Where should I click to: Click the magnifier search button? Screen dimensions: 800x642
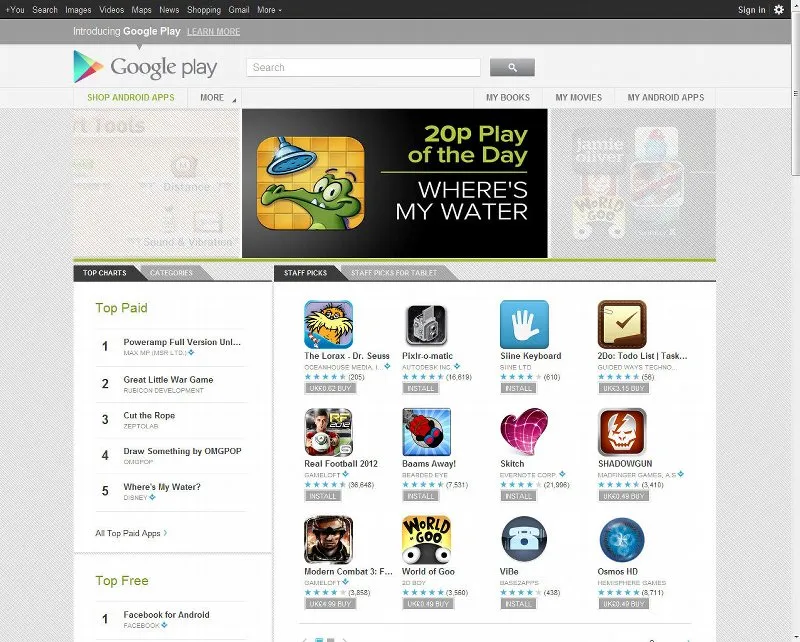tap(512, 67)
